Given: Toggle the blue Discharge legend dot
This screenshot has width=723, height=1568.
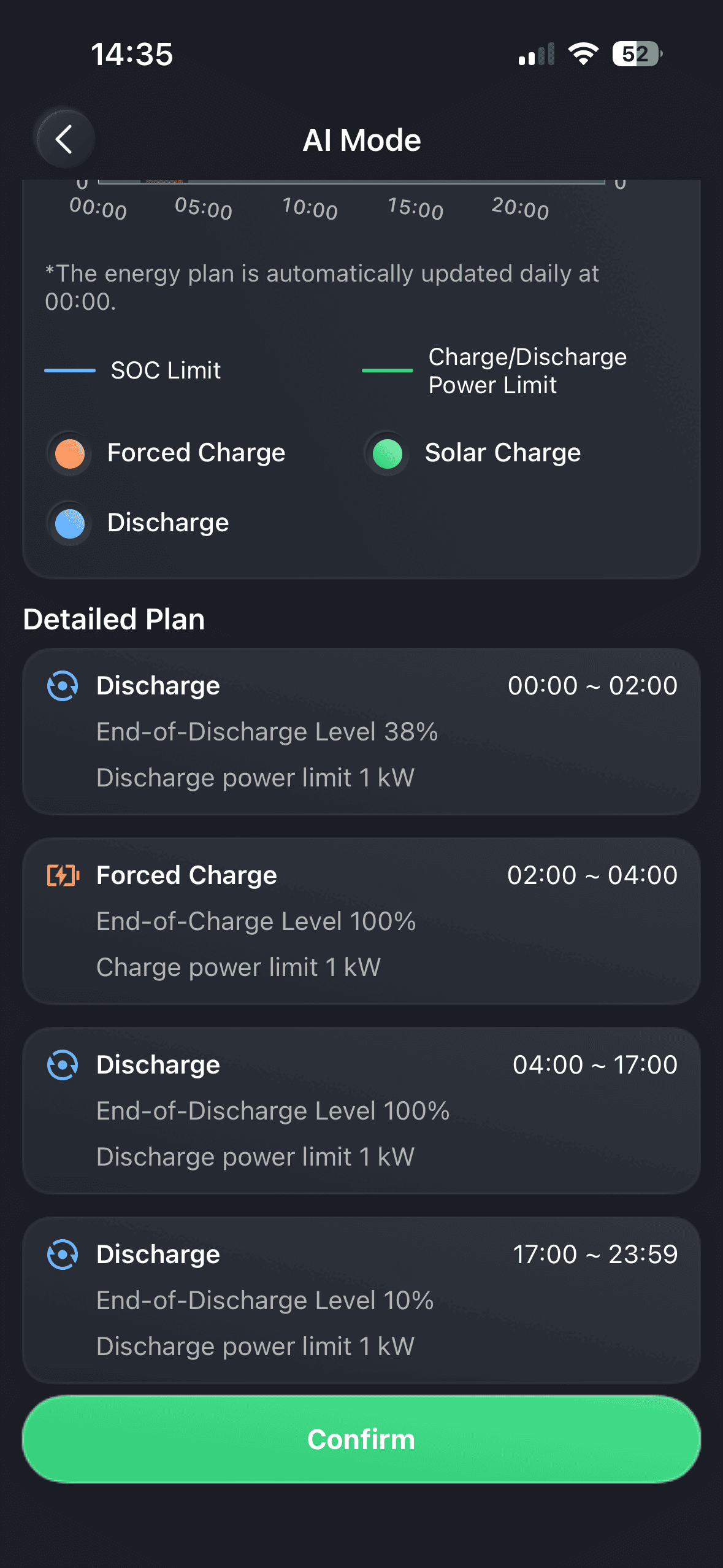Looking at the screenshot, I should (x=70, y=524).
